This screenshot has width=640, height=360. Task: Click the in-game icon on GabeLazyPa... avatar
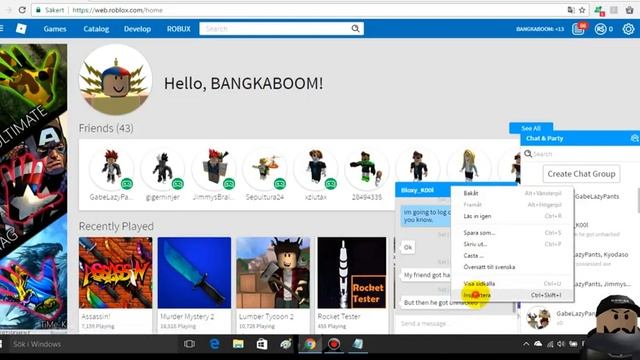tap(127, 184)
